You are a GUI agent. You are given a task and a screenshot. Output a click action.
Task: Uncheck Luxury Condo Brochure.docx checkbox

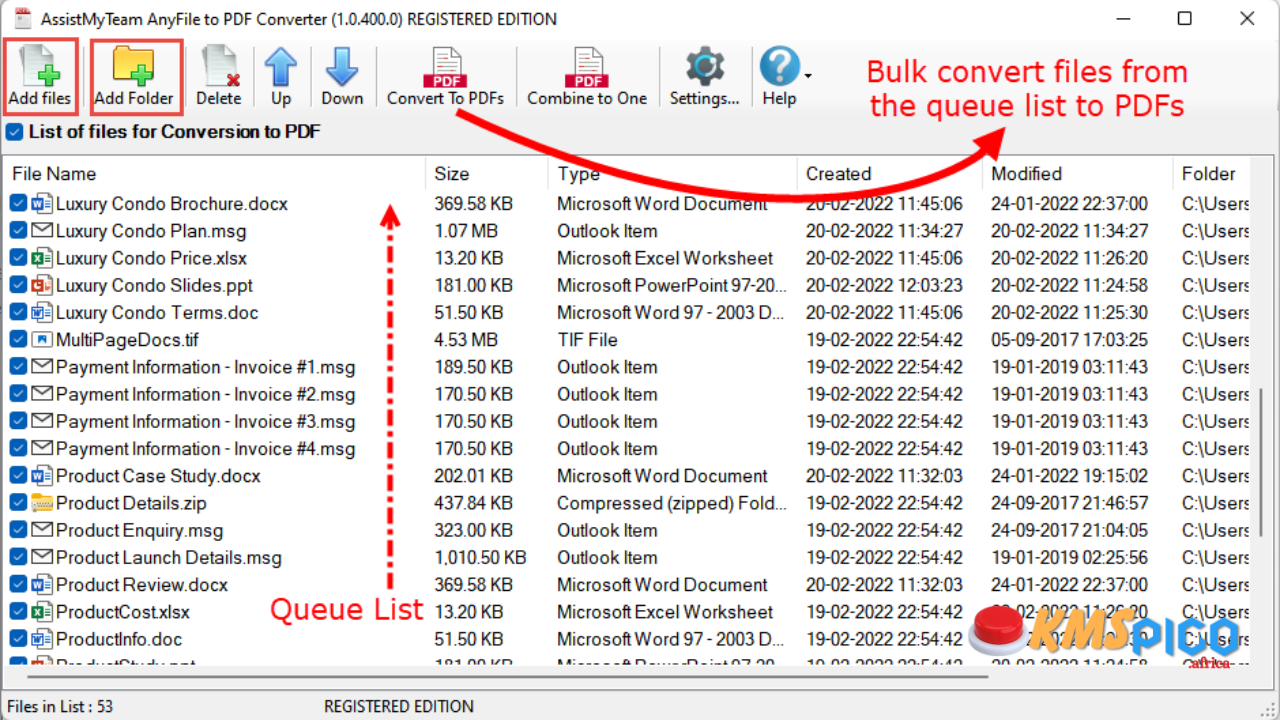pos(18,204)
